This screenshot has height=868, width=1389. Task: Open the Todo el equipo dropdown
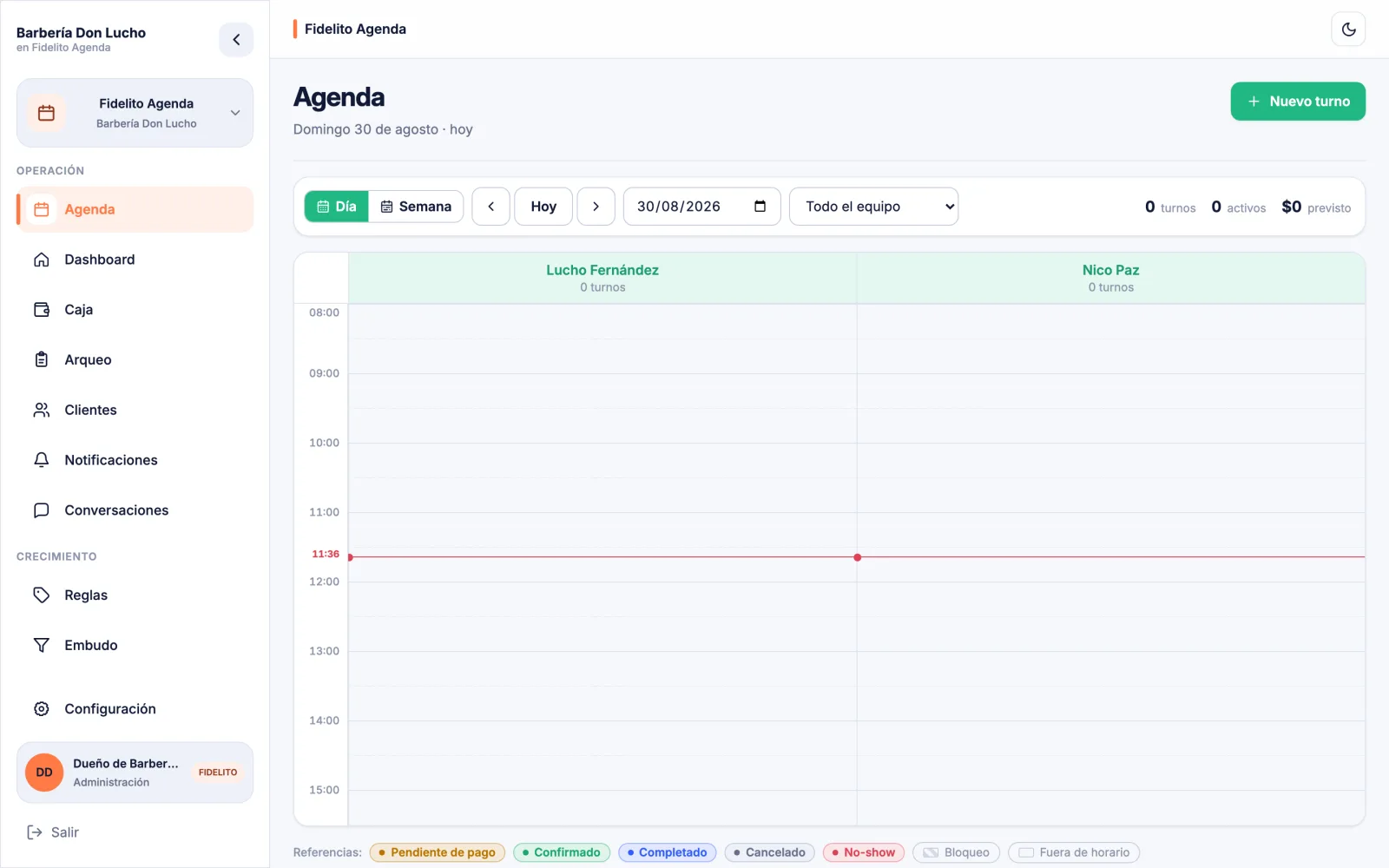[x=873, y=207]
